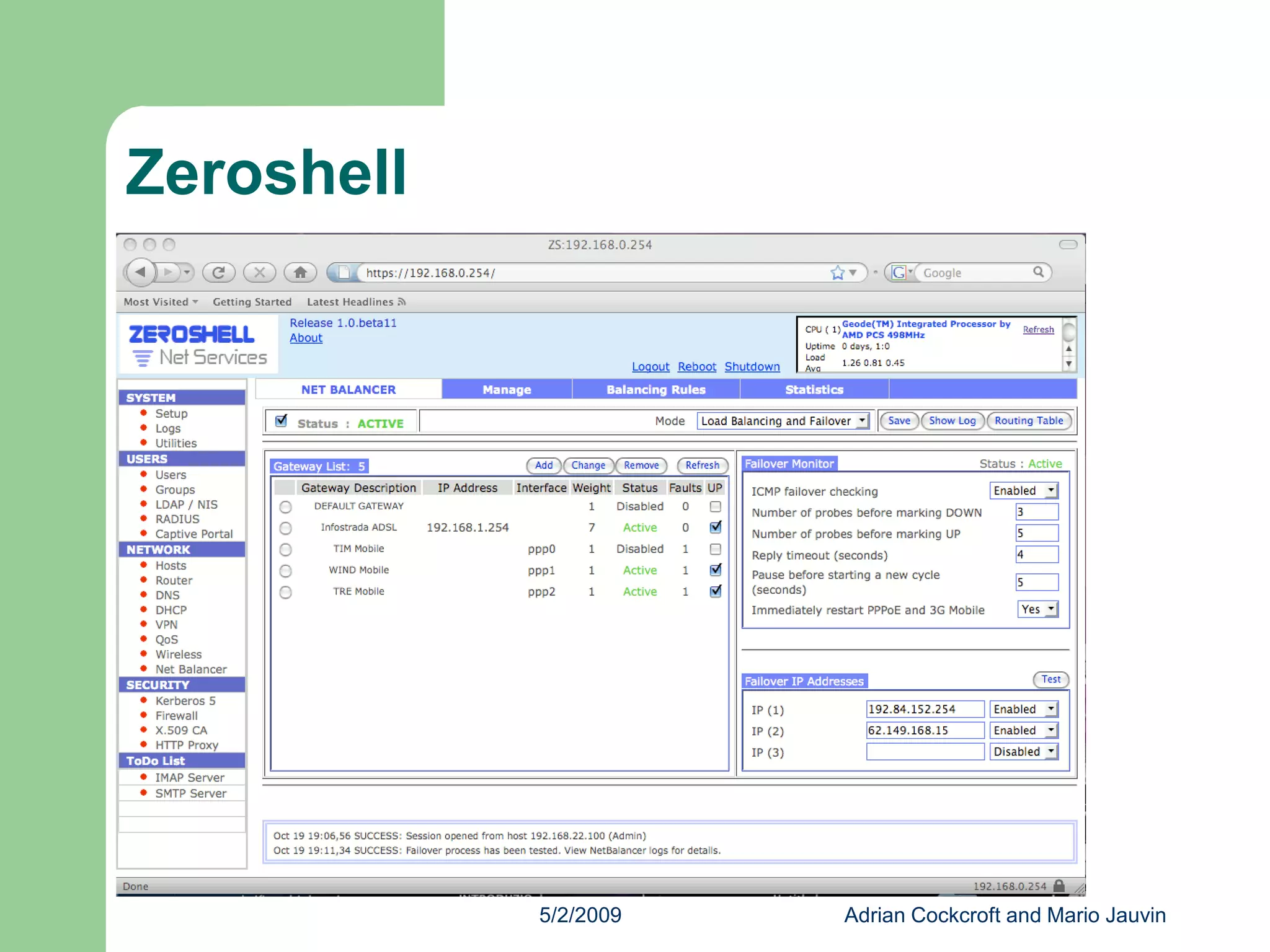The image size is (1270, 952).
Task: Click the page icon in address bar
Action: coord(344,273)
